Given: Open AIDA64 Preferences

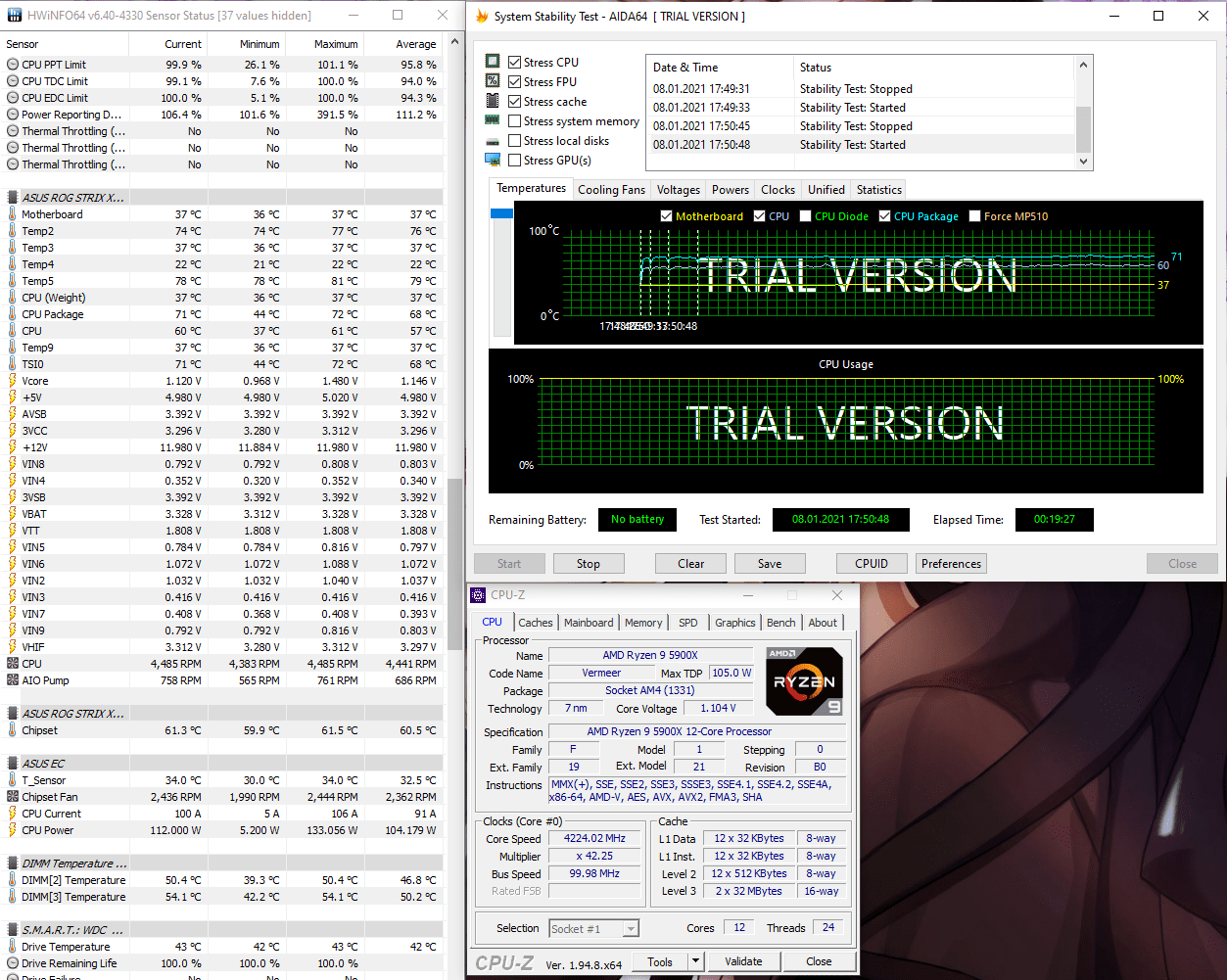Looking at the screenshot, I should click(951, 564).
